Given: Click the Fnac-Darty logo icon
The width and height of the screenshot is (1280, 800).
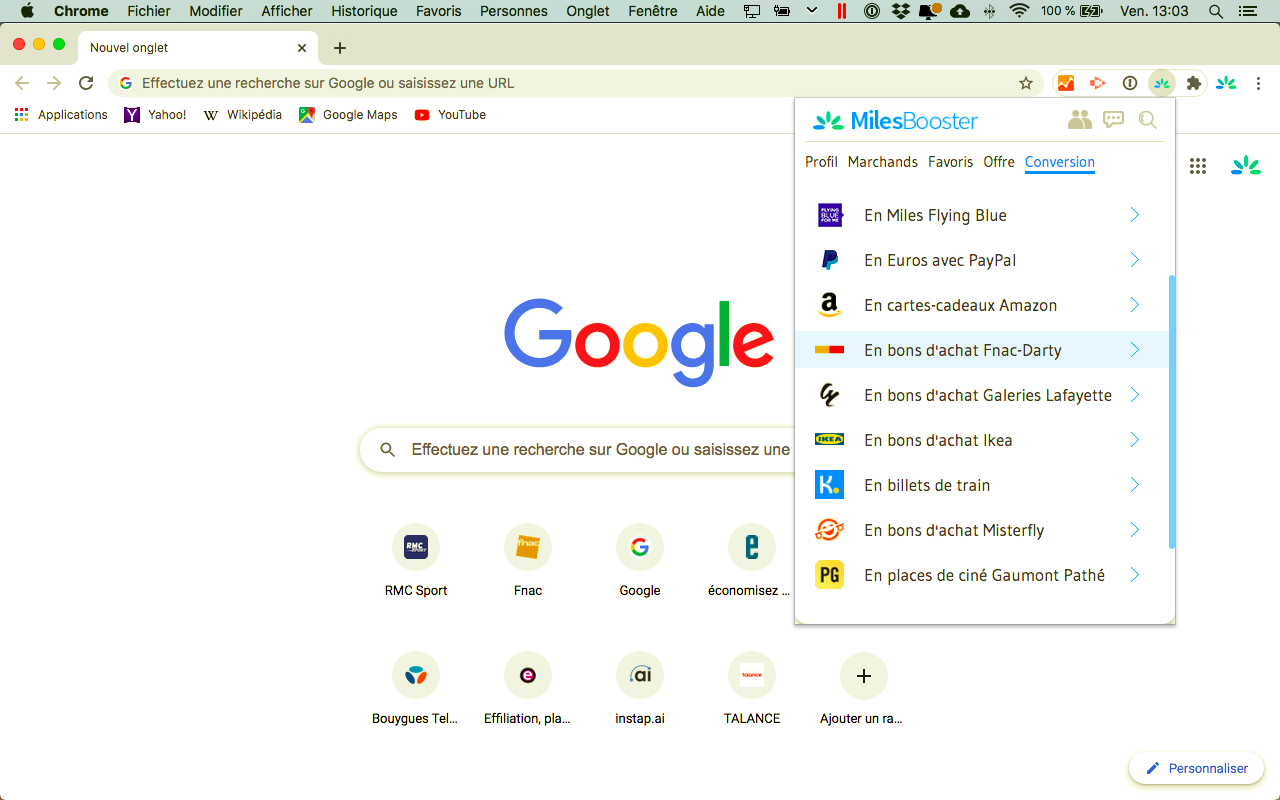Looking at the screenshot, I should 829,350.
